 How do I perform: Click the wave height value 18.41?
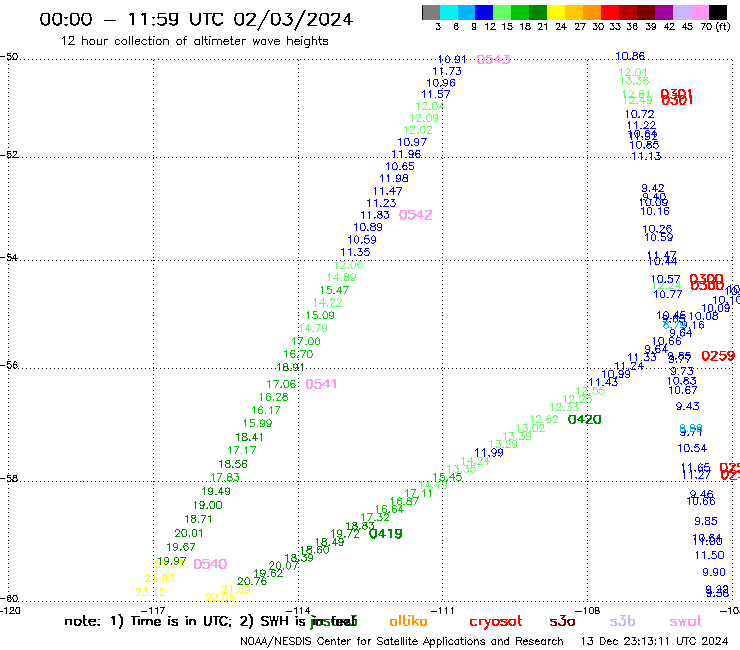pos(249,437)
